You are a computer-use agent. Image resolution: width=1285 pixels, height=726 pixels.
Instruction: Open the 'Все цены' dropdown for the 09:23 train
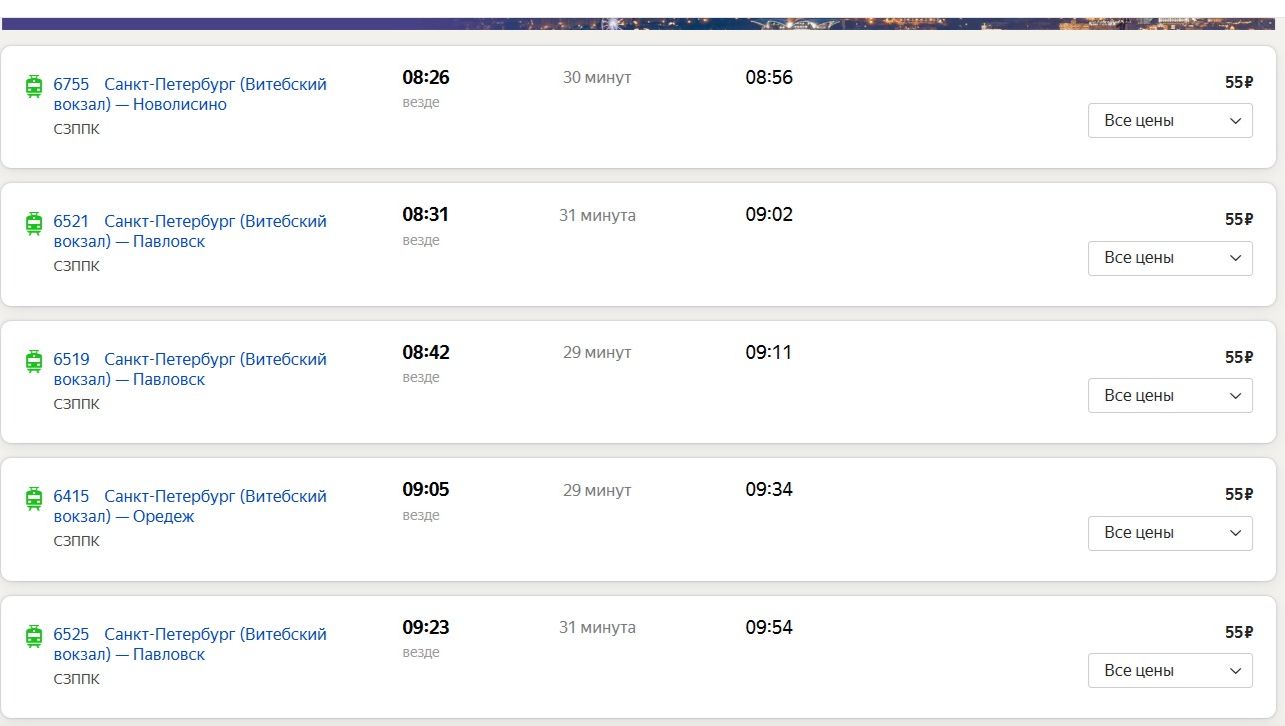[x=1169, y=671]
